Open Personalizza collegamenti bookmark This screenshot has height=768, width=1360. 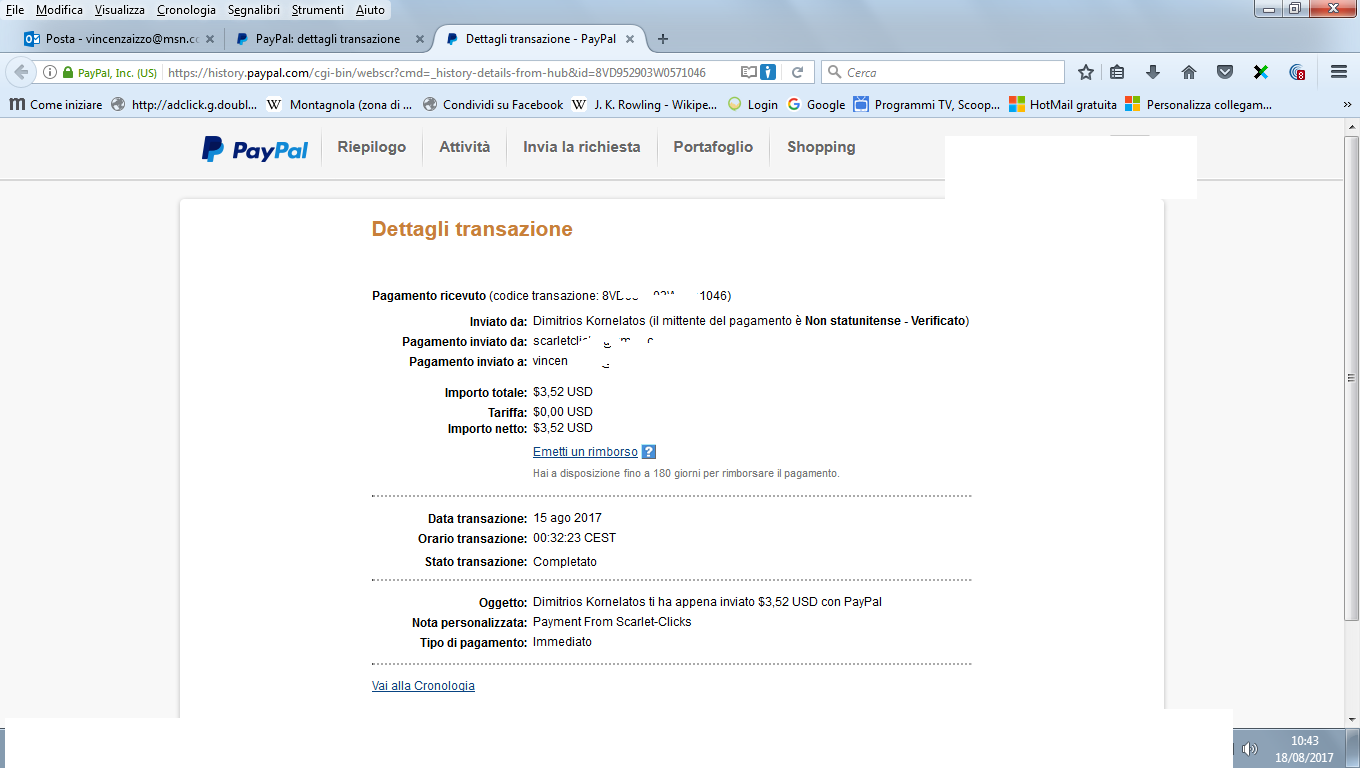pos(1199,104)
